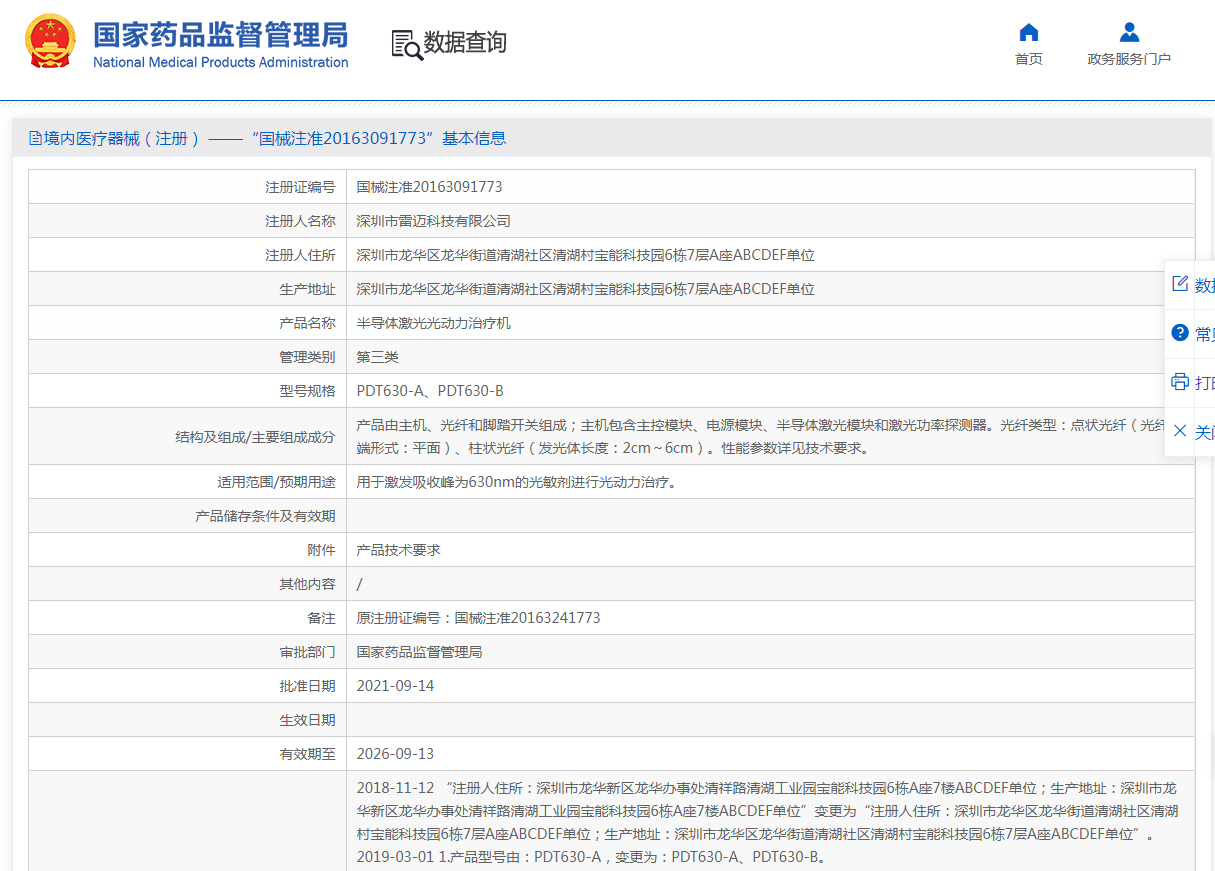Viewport: 1215px width, 871px height.
Task: Click the 有效期至 label cell
Action: [x=187, y=754]
